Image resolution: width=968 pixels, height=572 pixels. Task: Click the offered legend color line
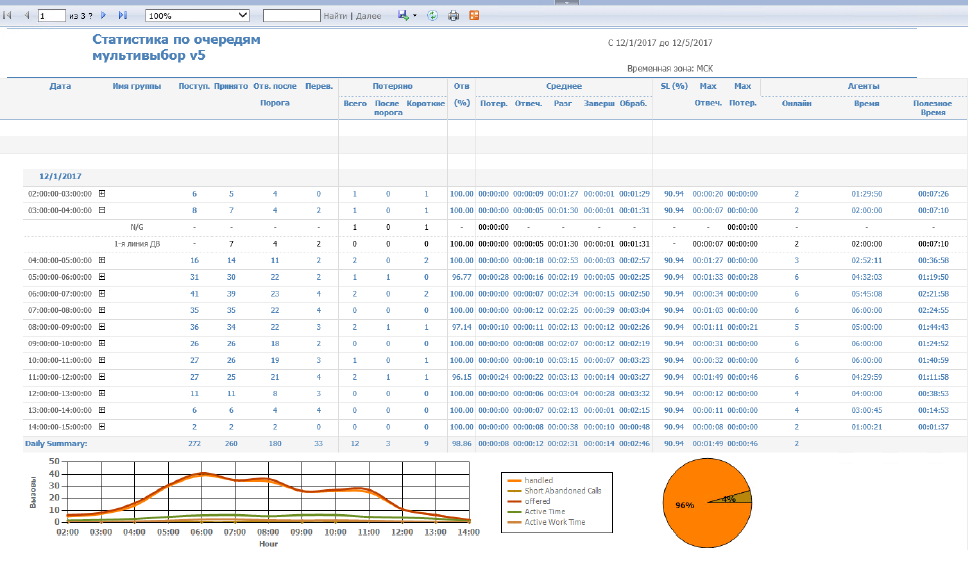tap(514, 501)
